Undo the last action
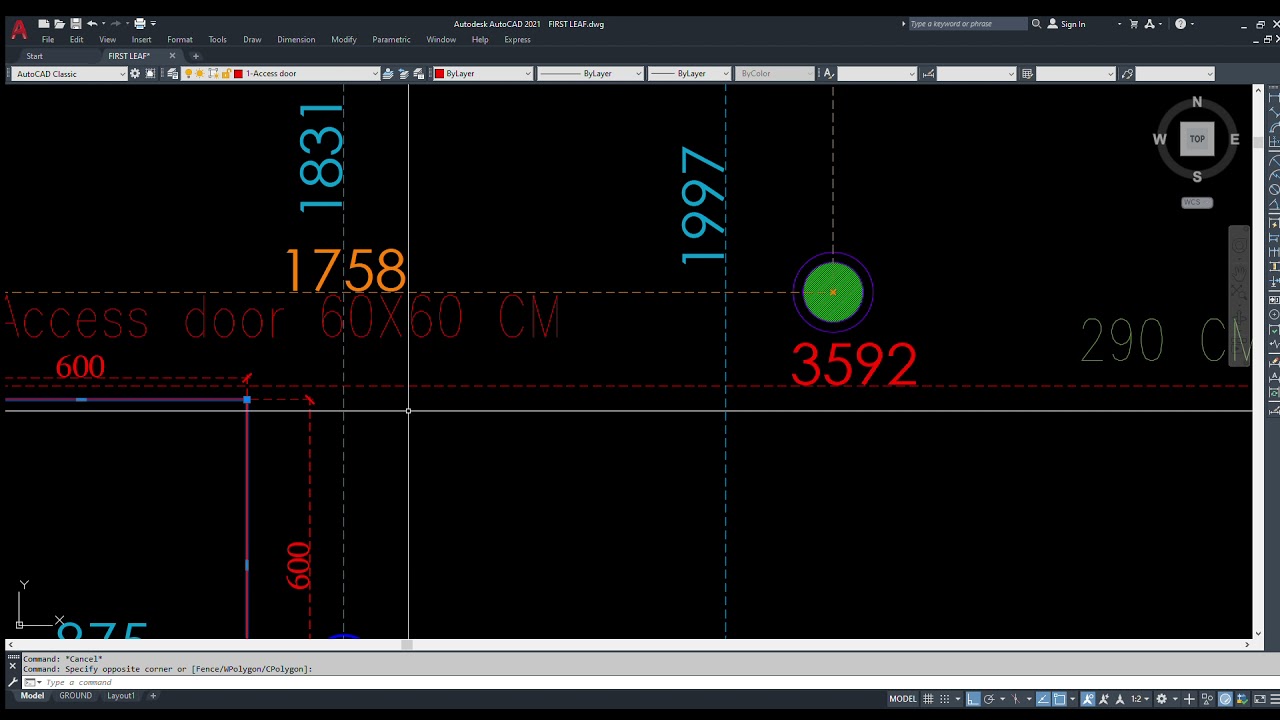Viewport: 1280px width, 720px height. [x=91, y=23]
